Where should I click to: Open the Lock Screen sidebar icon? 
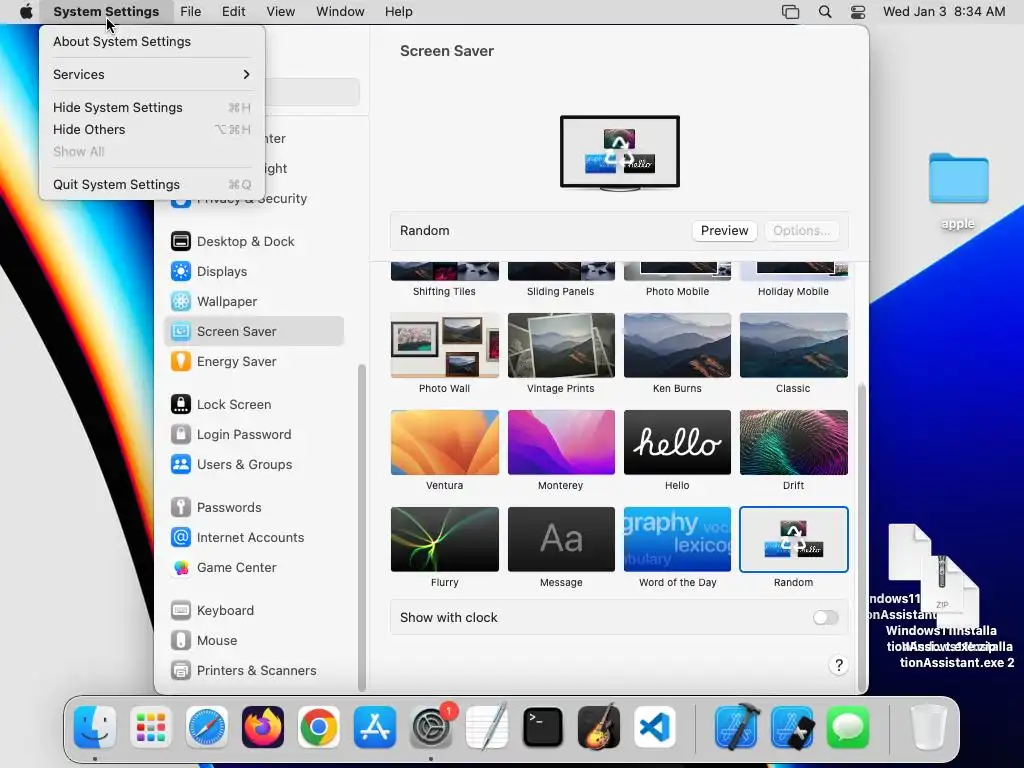pos(180,404)
